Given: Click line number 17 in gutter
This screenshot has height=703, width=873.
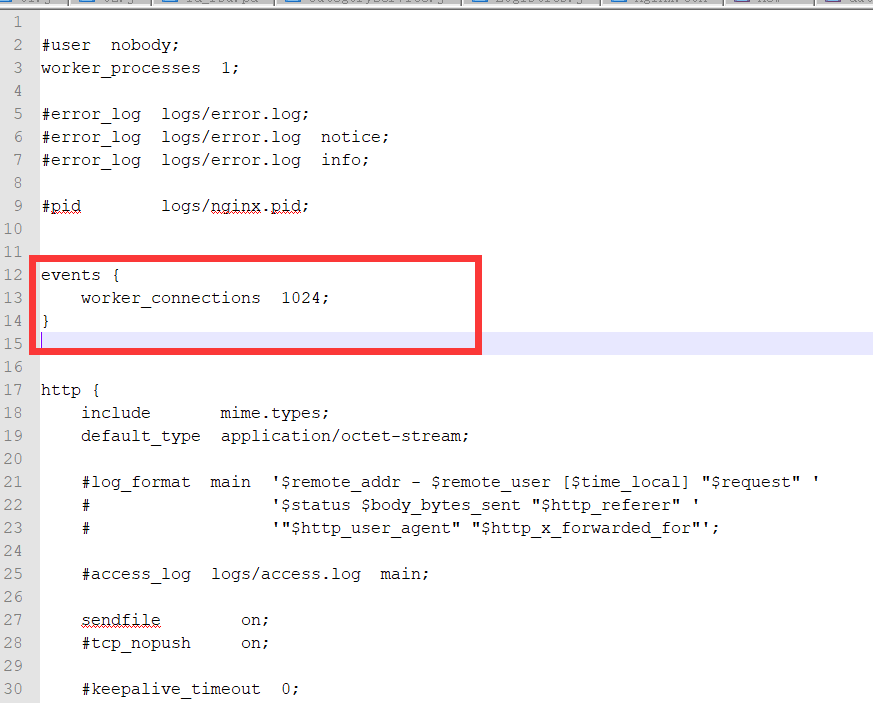Looking at the screenshot, I should (13, 390).
